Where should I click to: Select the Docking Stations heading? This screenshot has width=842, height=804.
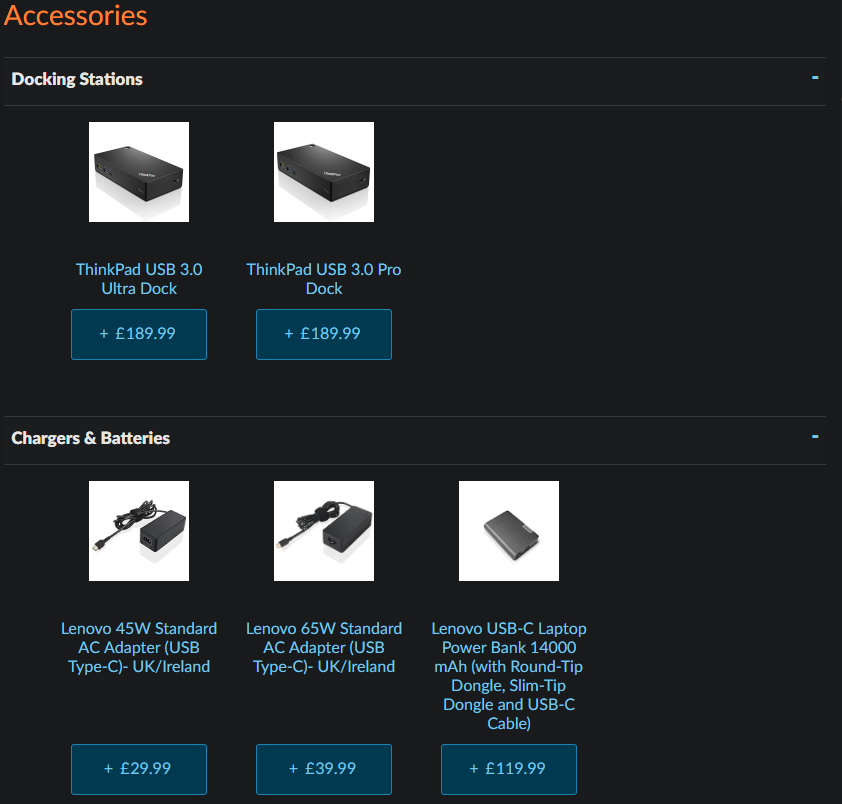point(77,79)
